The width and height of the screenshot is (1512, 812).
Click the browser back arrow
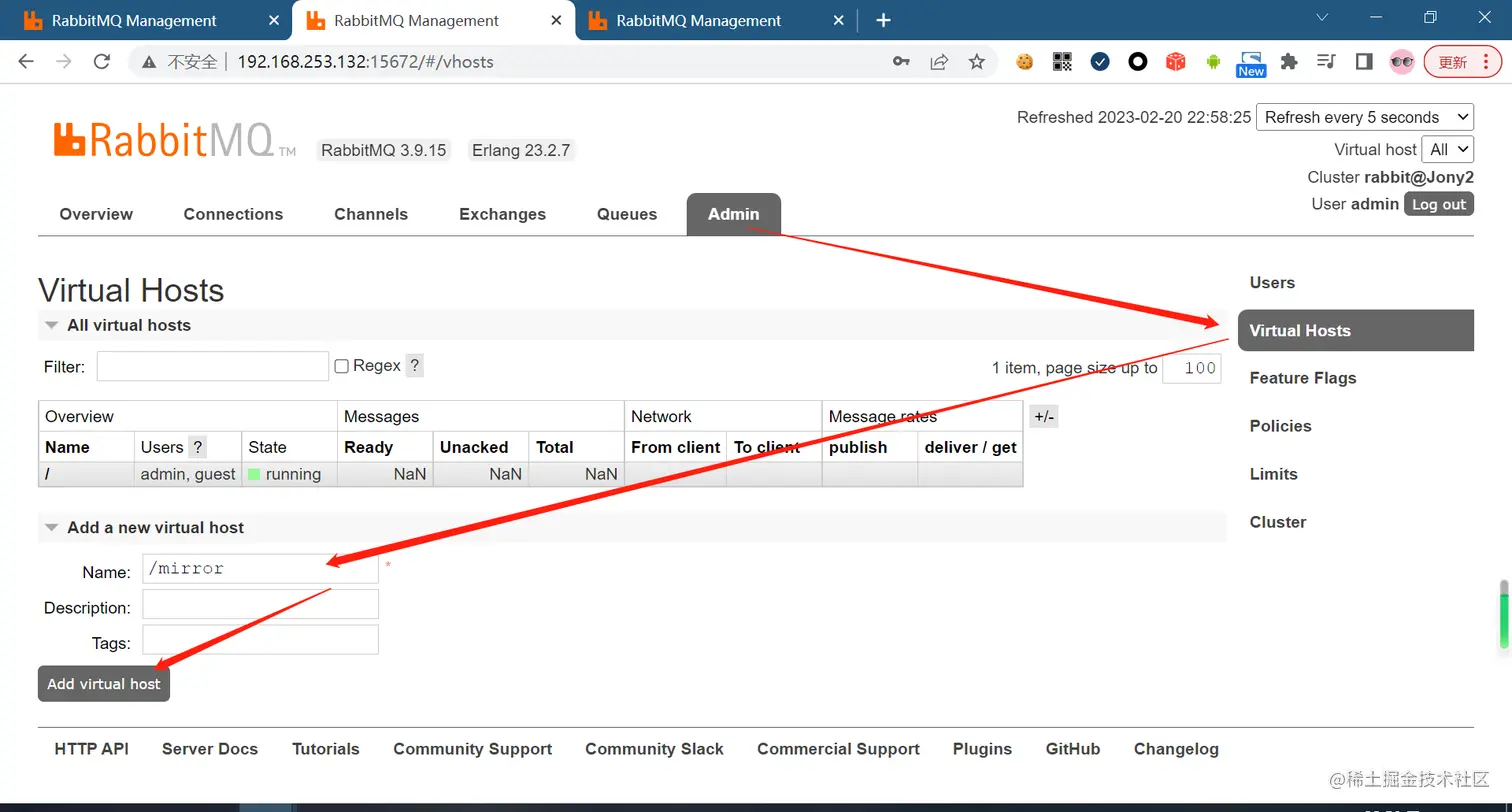point(26,61)
